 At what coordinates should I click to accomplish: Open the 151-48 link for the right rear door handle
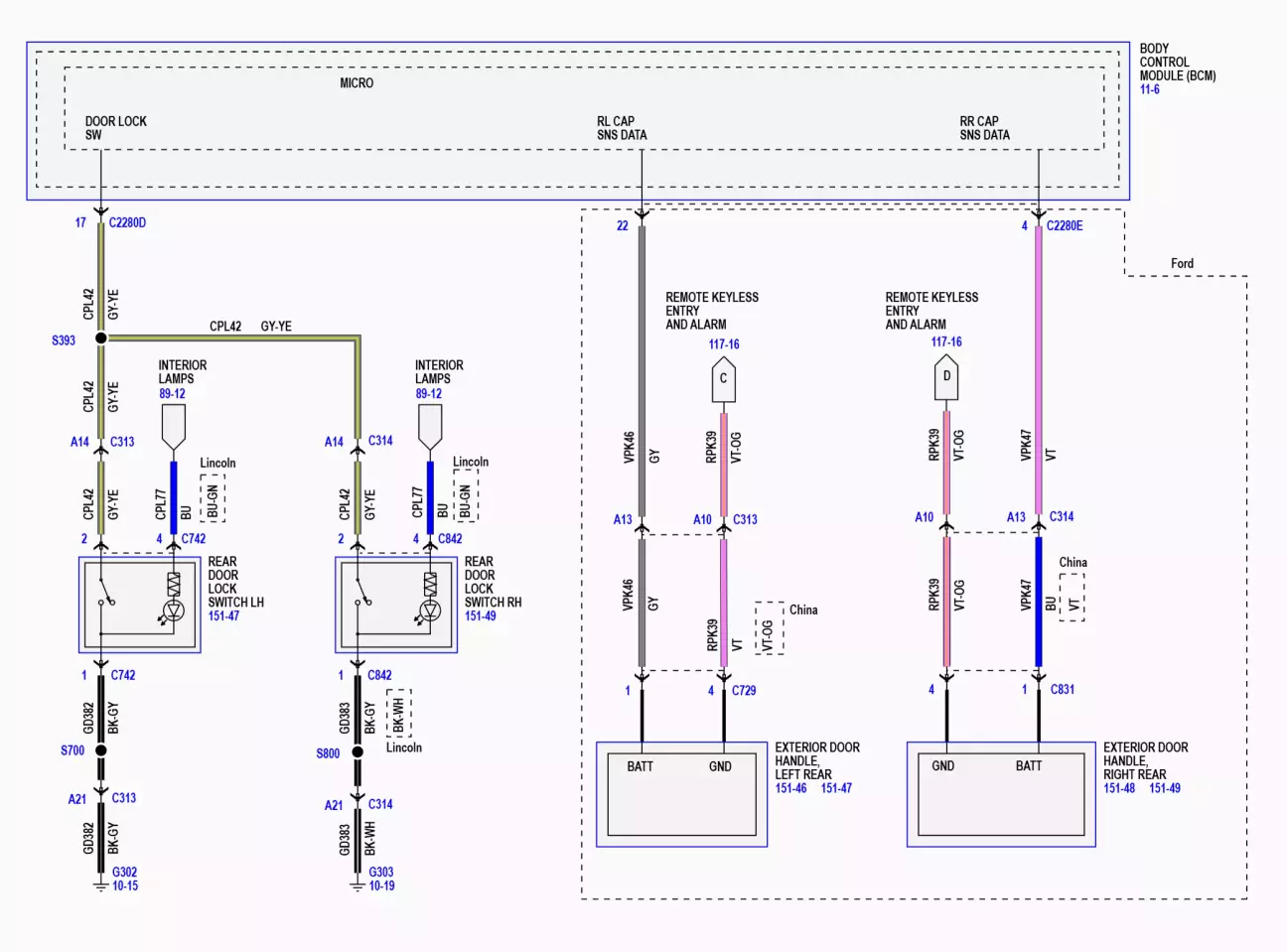[x=1119, y=788]
